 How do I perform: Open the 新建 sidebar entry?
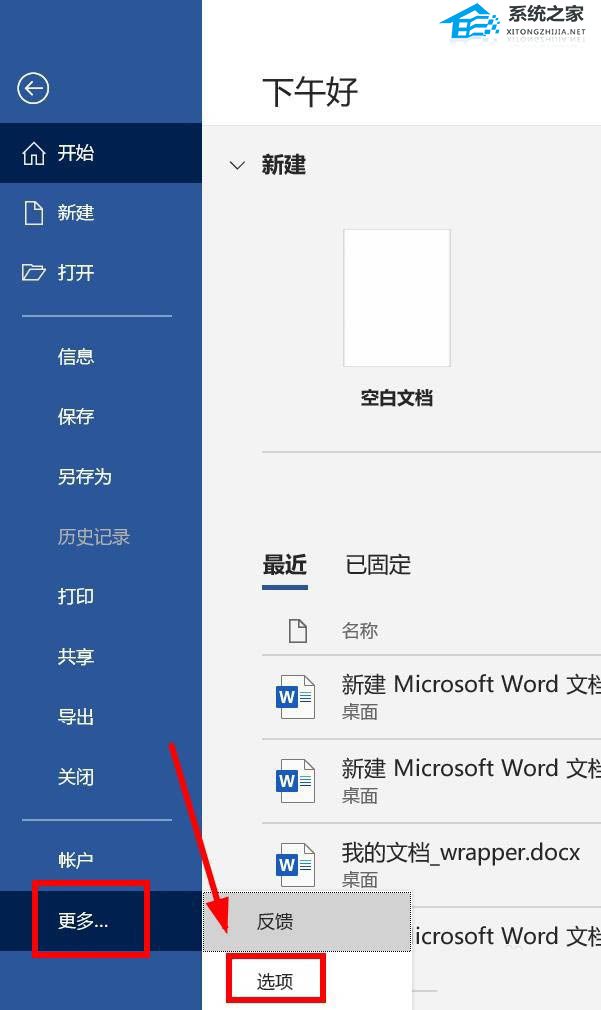point(100,213)
